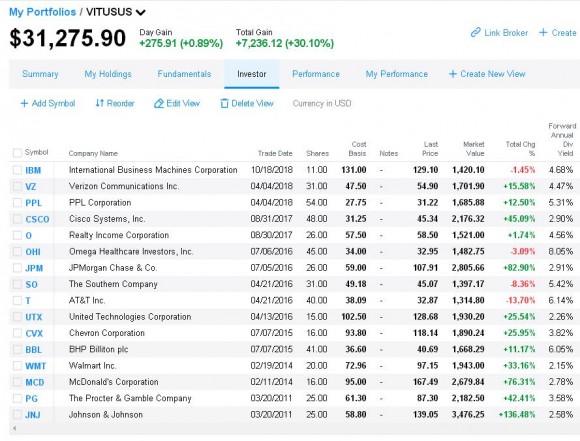Image resolution: width=580 pixels, height=441 pixels.
Task: Open the T ticker link
Action: [x=28, y=300]
